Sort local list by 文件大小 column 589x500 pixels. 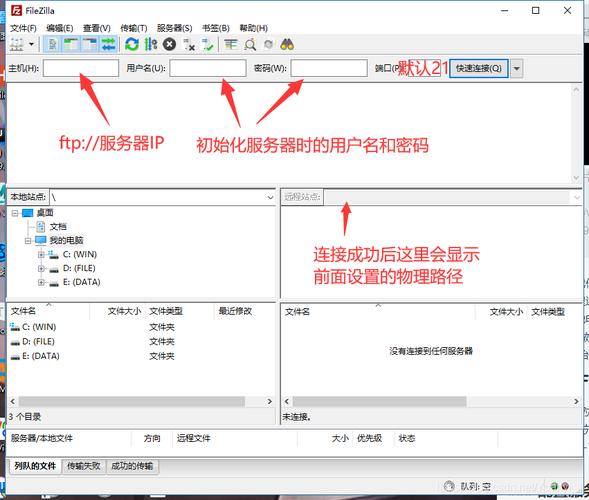click(118, 311)
